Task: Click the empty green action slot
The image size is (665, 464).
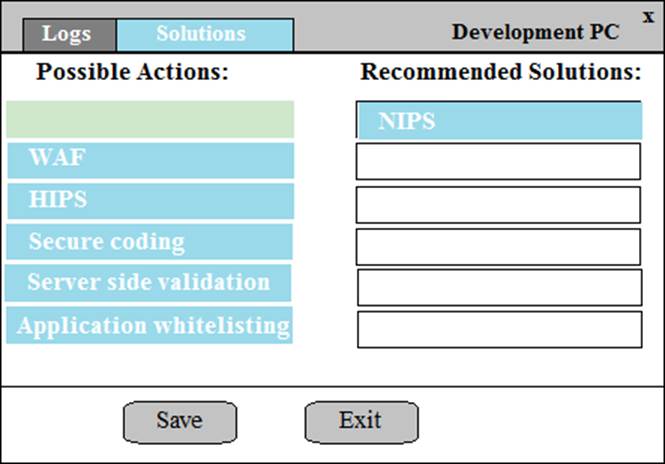Action: [x=150, y=119]
